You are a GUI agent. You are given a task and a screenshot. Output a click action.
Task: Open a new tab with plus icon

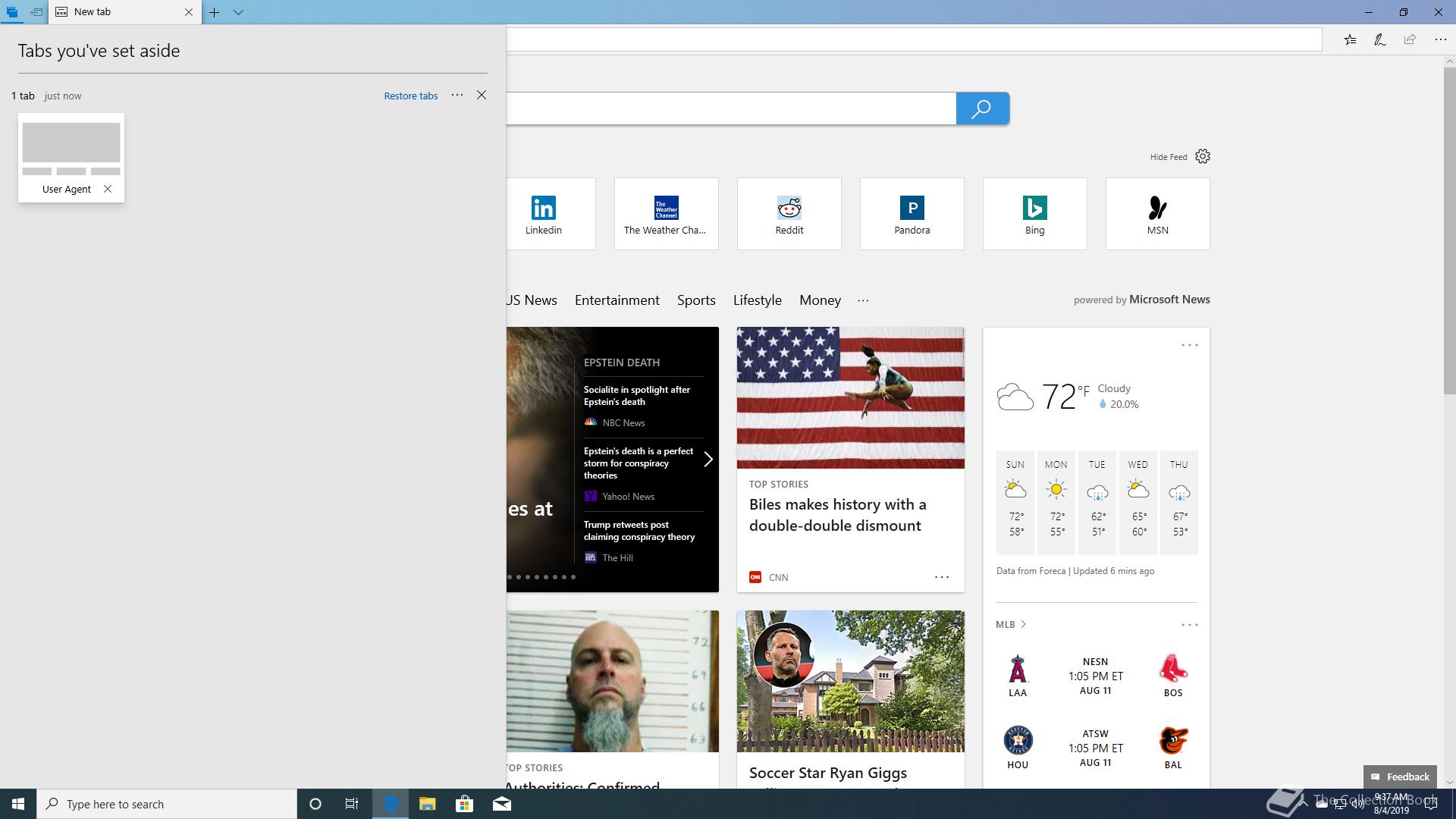click(215, 12)
